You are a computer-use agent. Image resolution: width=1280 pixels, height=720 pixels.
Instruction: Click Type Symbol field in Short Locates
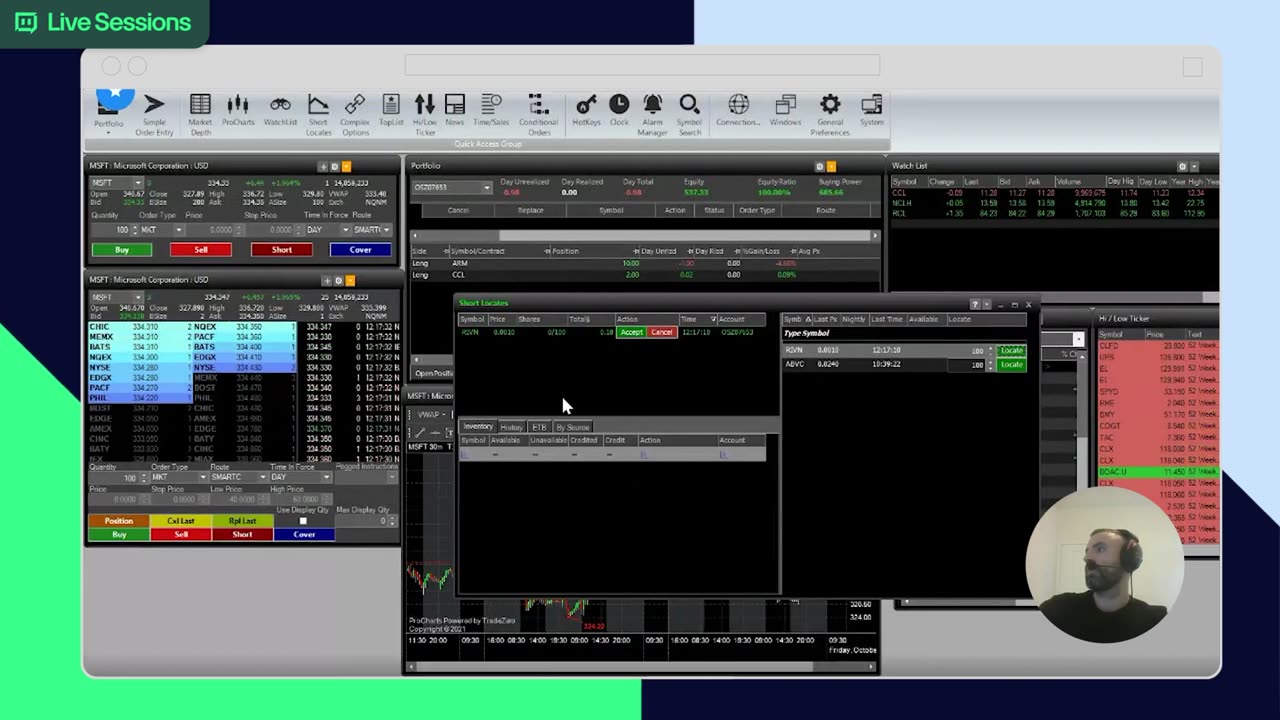(x=903, y=333)
